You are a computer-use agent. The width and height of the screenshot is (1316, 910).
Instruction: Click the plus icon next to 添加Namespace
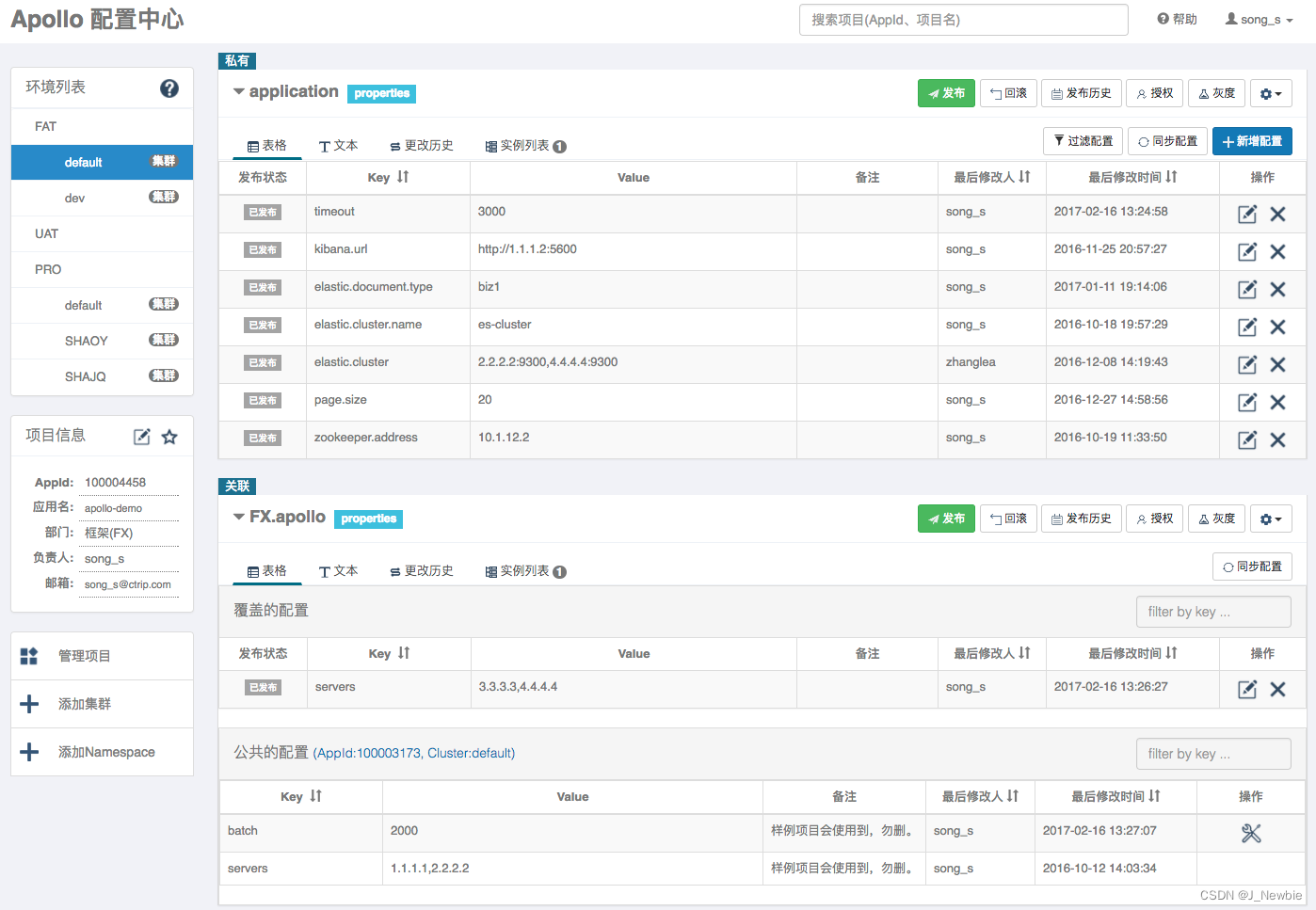tap(30, 752)
